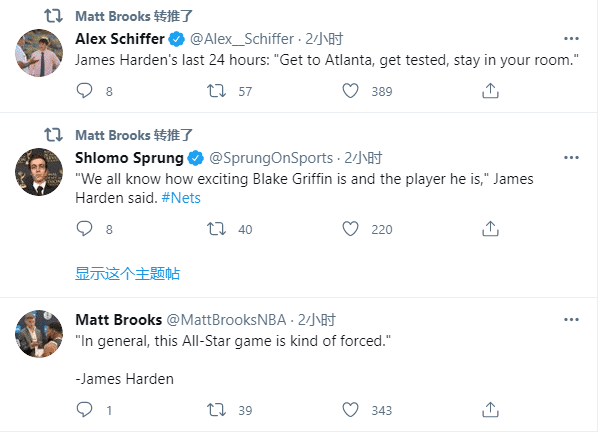Open more options on Matt Brooks' tweet
Viewport: 600px width, 432px height.
pyautogui.click(x=571, y=319)
